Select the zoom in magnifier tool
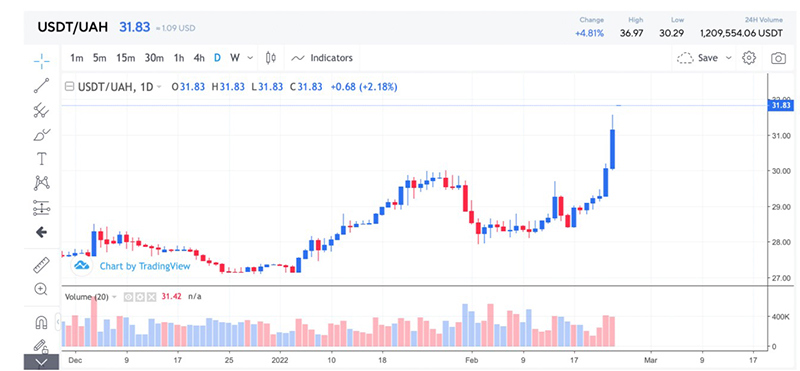This screenshot has height=371, width=800. (x=41, y=289)
